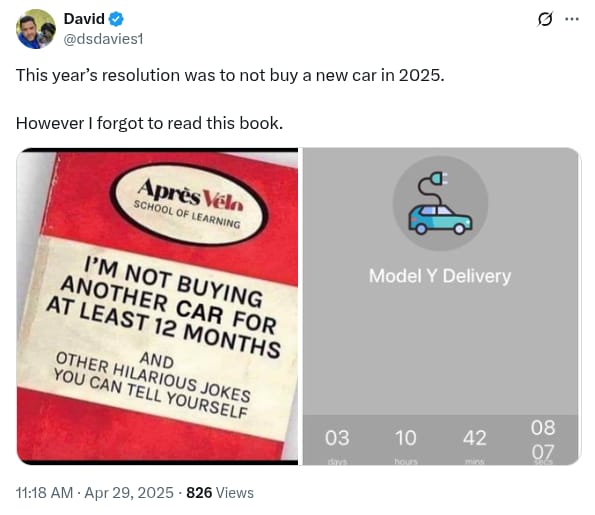Open the Grok explain-post icon
The height and width of the screenshot is (515, 595).
point(545,19)
